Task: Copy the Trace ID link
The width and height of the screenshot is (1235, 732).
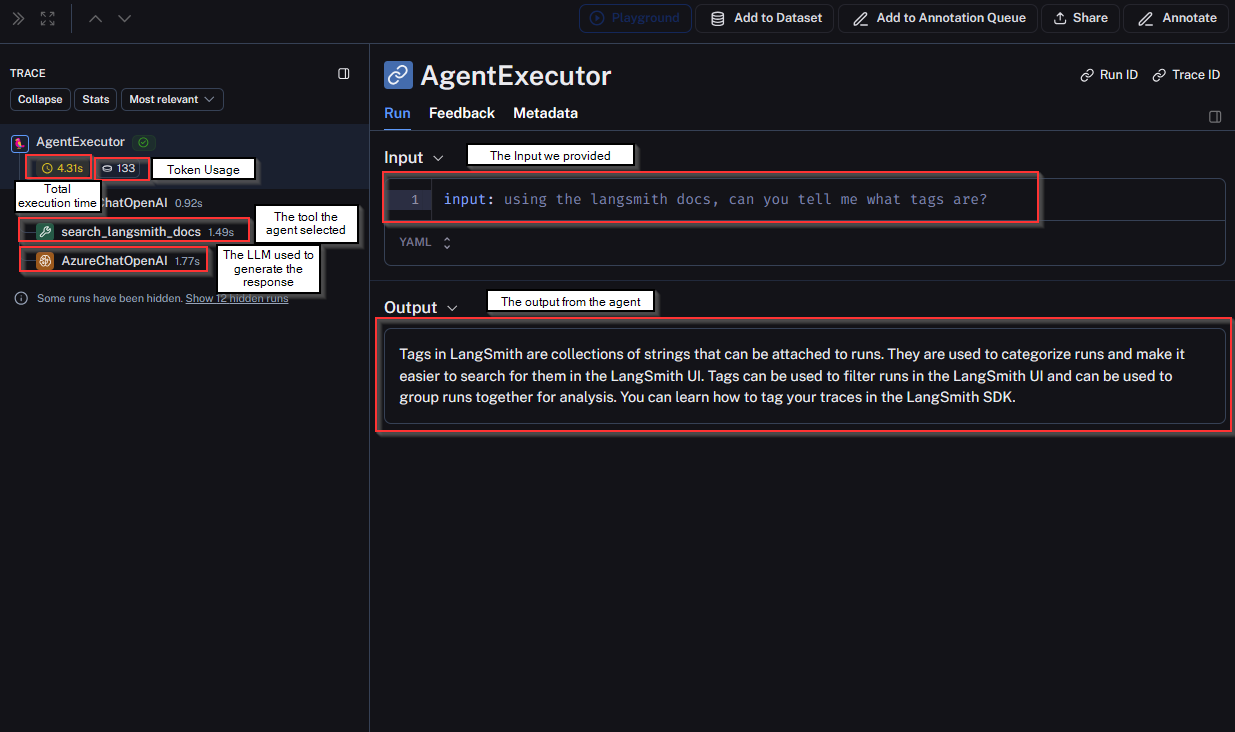Action: tap(1186, 75)
